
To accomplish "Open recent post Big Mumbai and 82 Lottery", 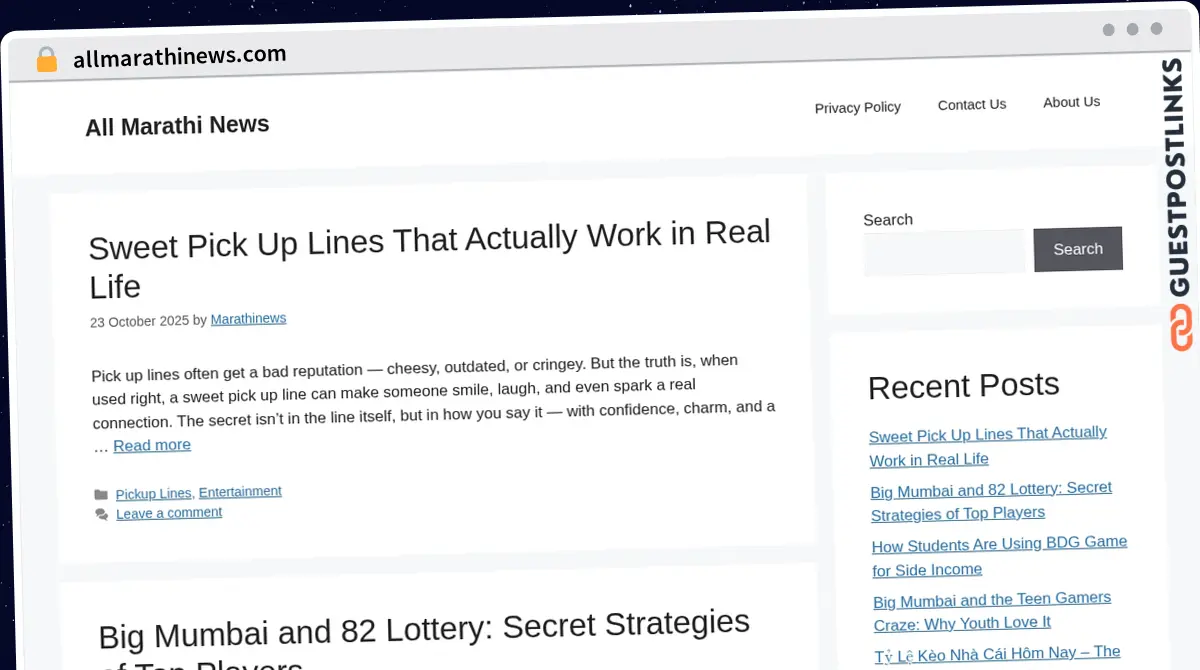I will [x=991, y=501].
